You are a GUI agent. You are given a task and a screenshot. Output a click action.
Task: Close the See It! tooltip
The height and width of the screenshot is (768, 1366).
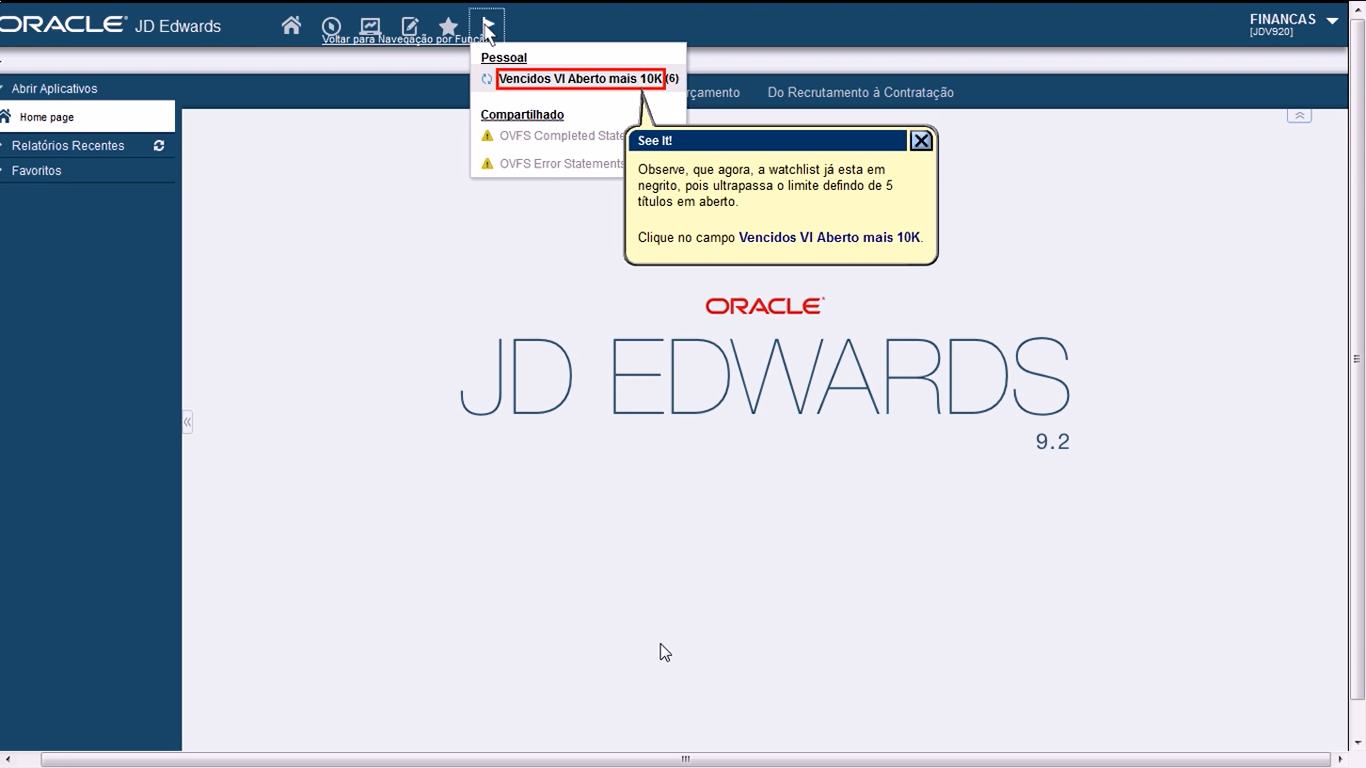[x=921, y=141]
